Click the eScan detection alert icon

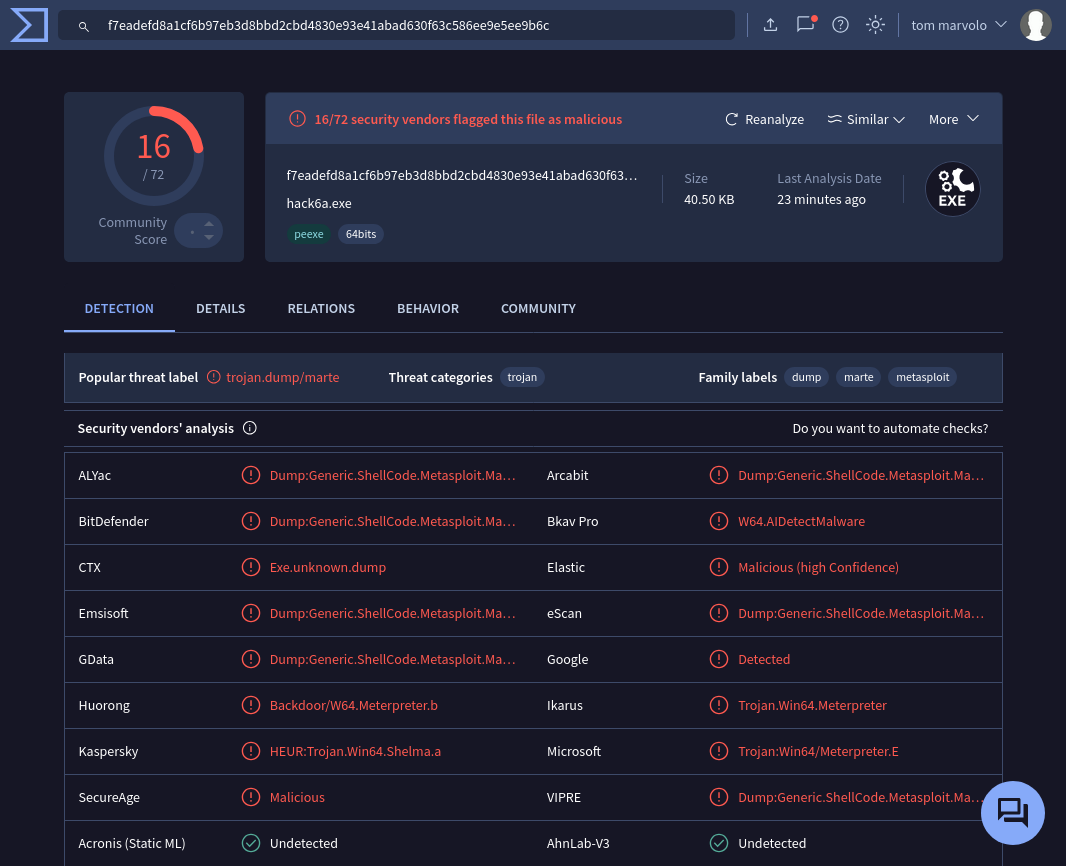pos(719,613)
